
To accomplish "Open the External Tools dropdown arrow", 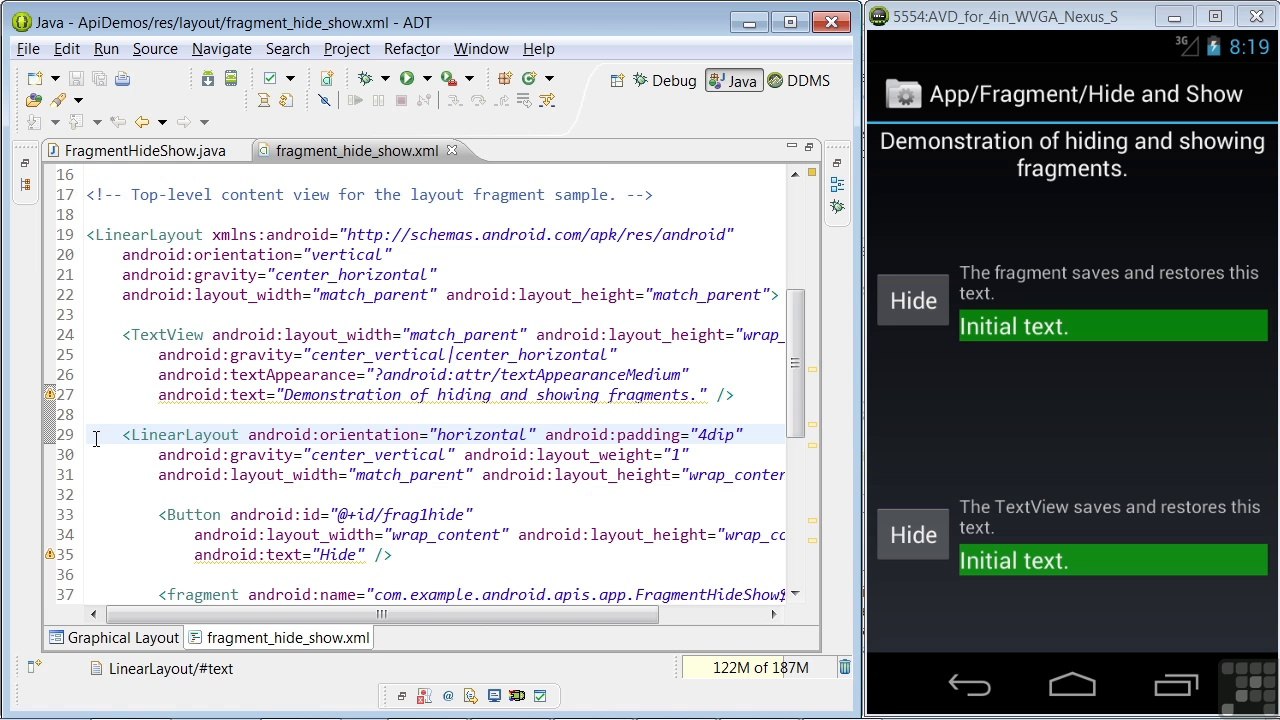I will pyautogui.click(x=469, y=79).
